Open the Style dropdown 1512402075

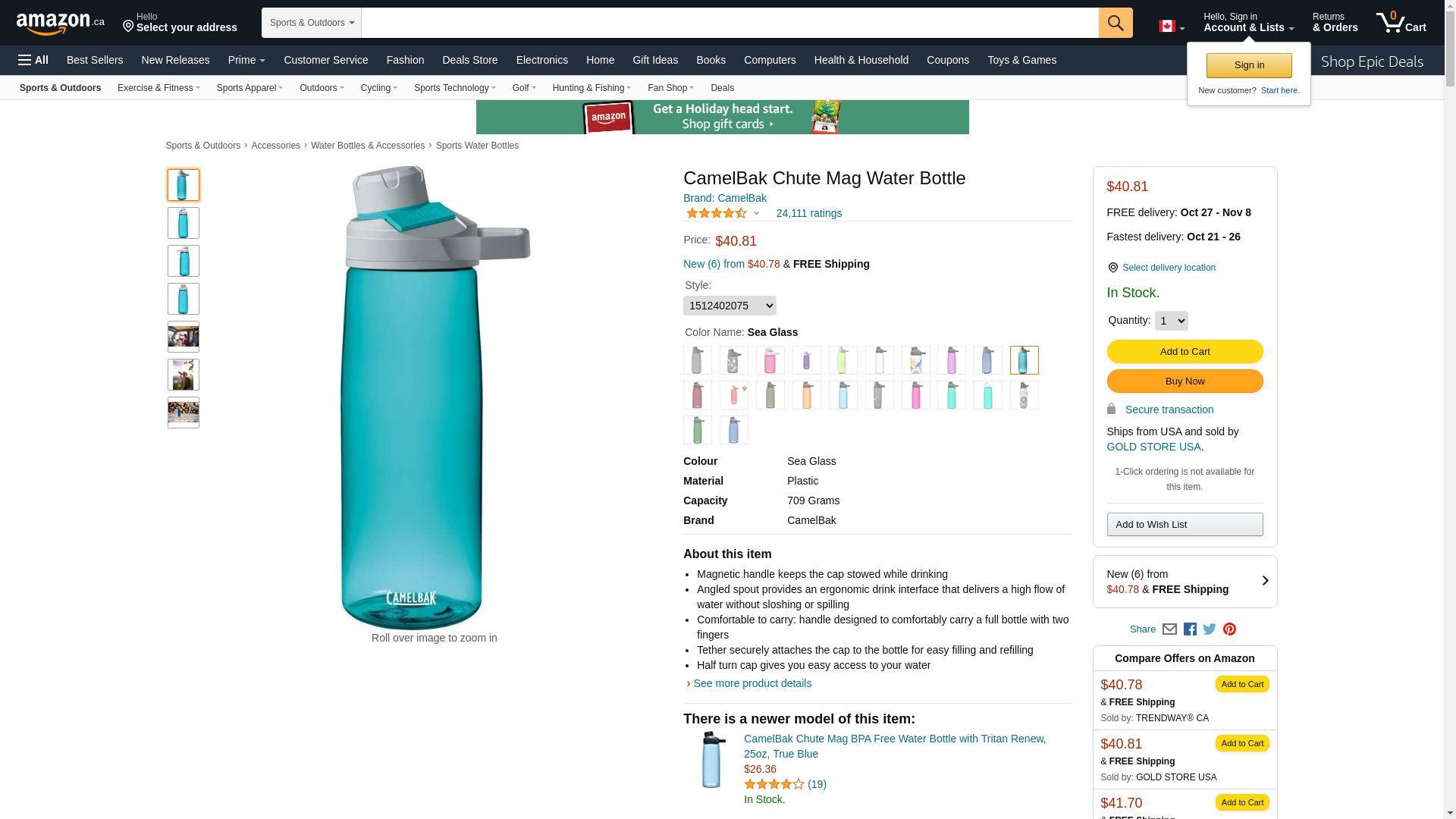pyautogui.click(x=730, y=306)
